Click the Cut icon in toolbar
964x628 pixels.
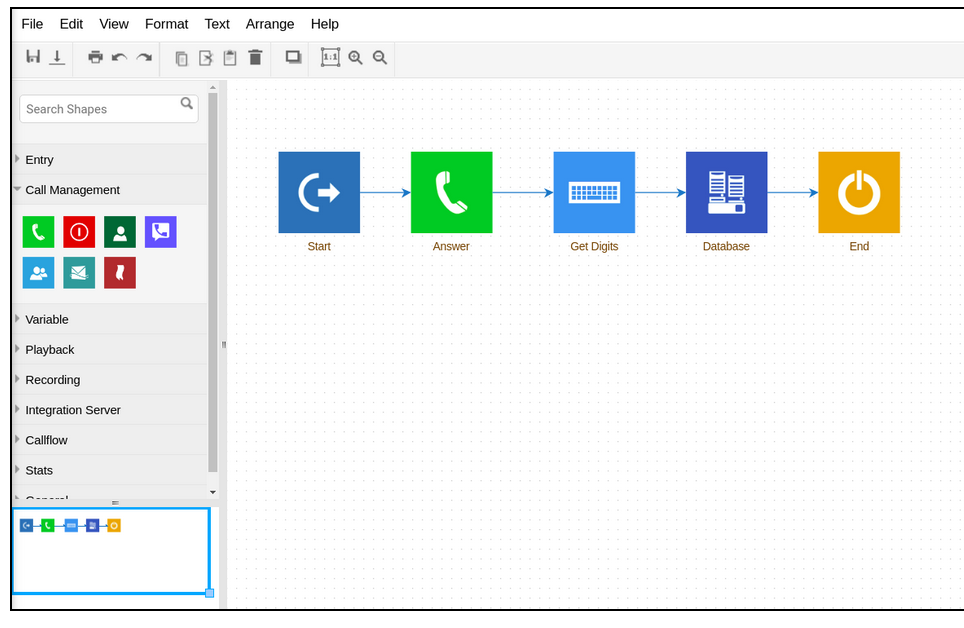[x=206, y=58]
